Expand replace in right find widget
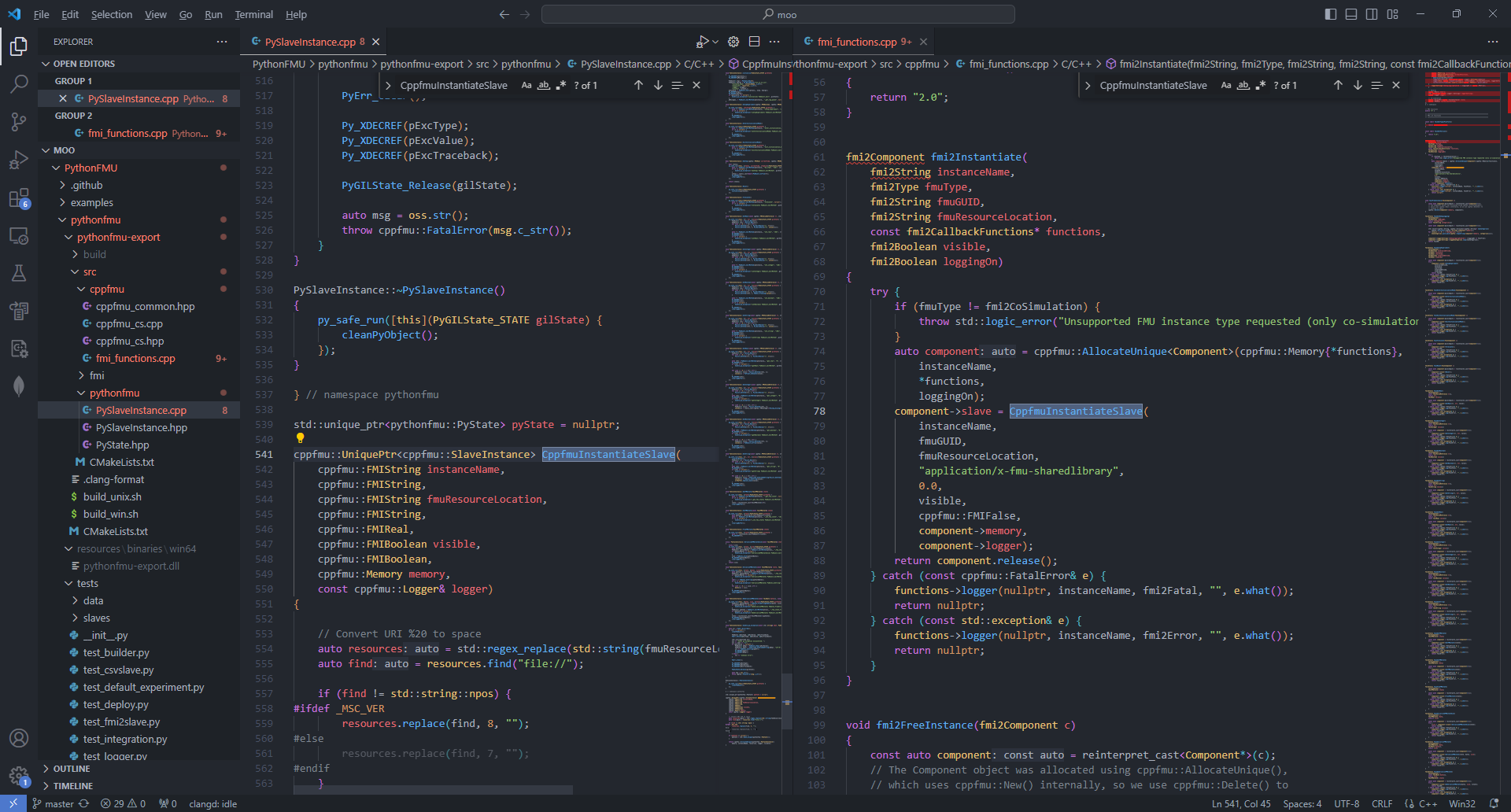Screen dimensions: 1511x812 [1088, 85]
